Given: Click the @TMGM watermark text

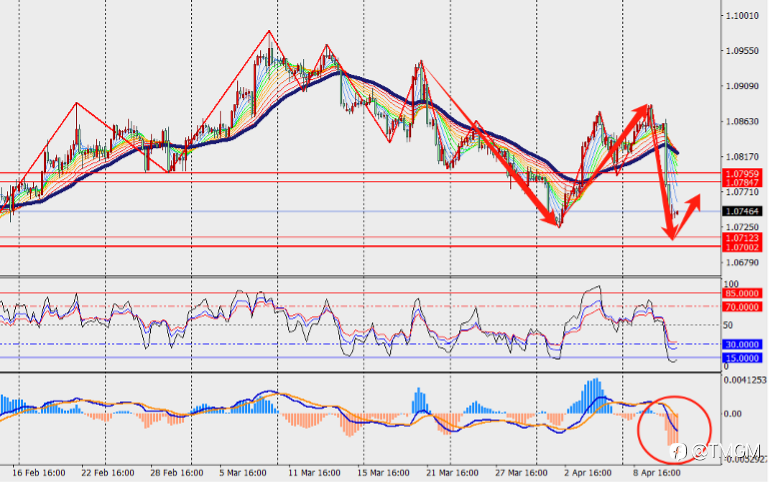Looking at the screenshot, I should [x=727, y=452].
